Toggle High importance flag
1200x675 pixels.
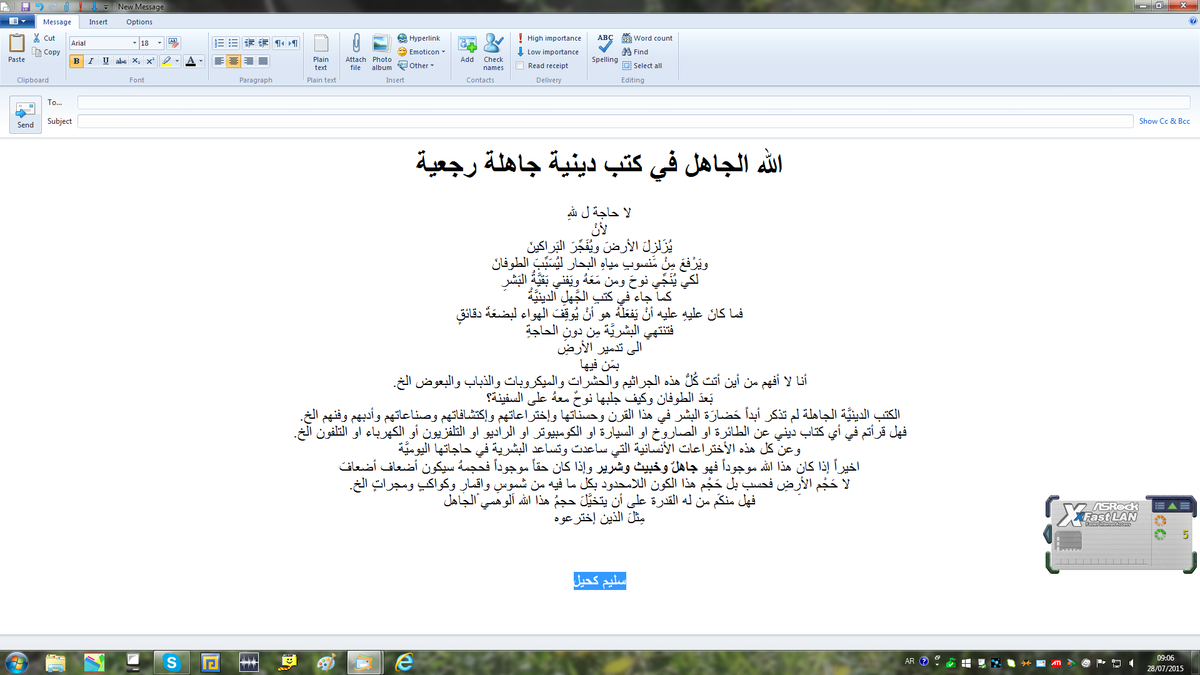[549, 38]
